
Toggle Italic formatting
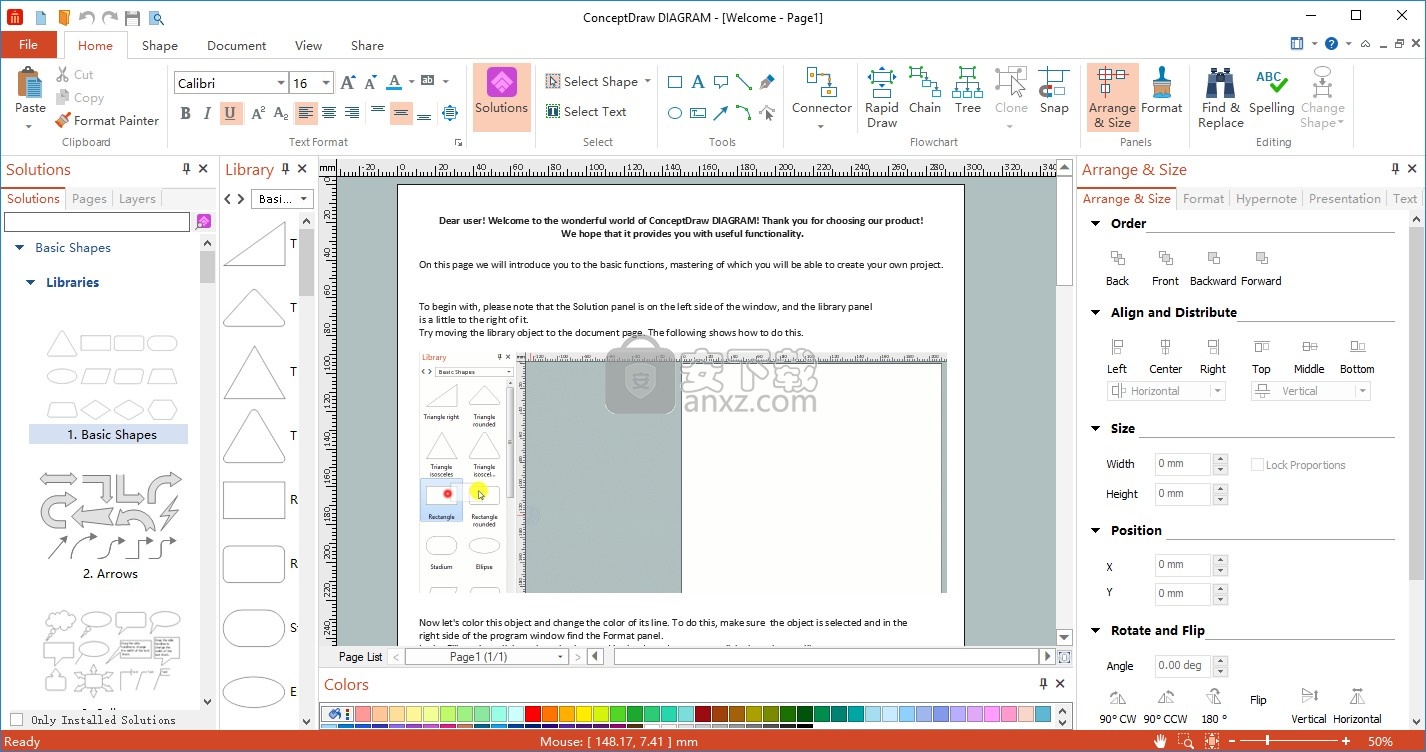[x=208, y=113]
